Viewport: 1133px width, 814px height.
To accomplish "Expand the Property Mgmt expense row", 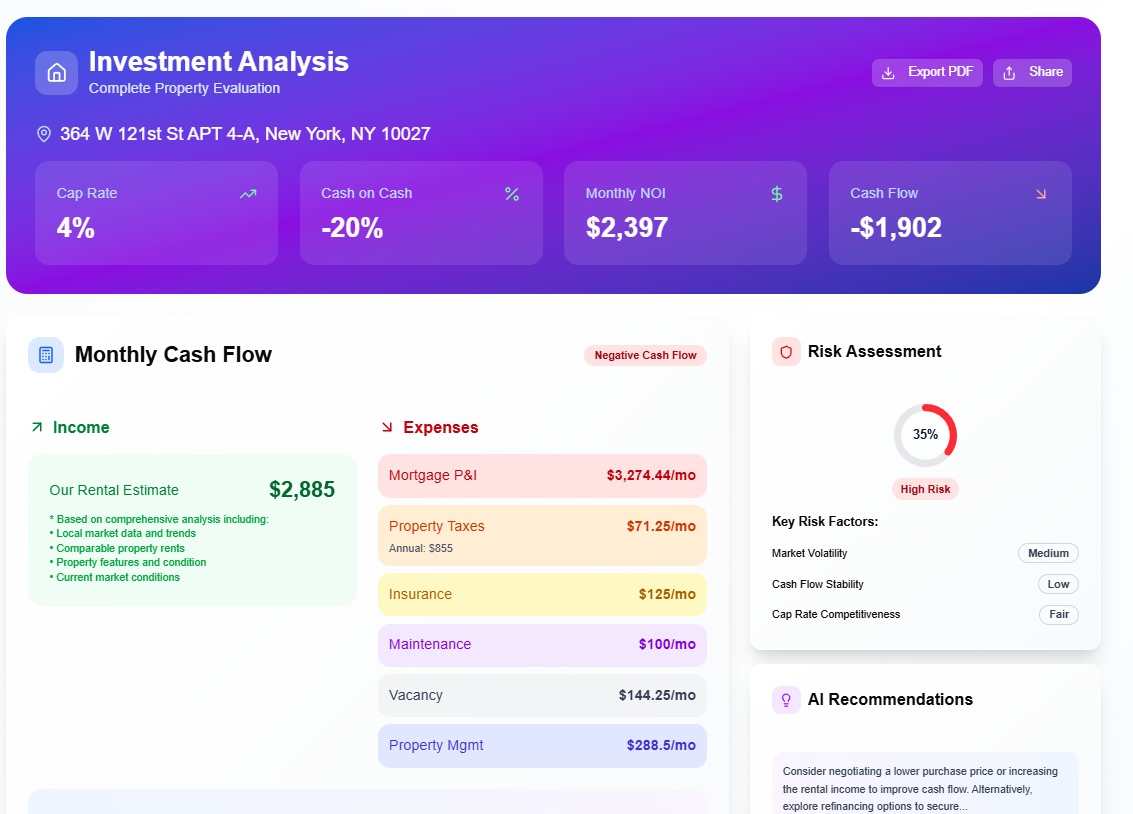I will point(542,745).
